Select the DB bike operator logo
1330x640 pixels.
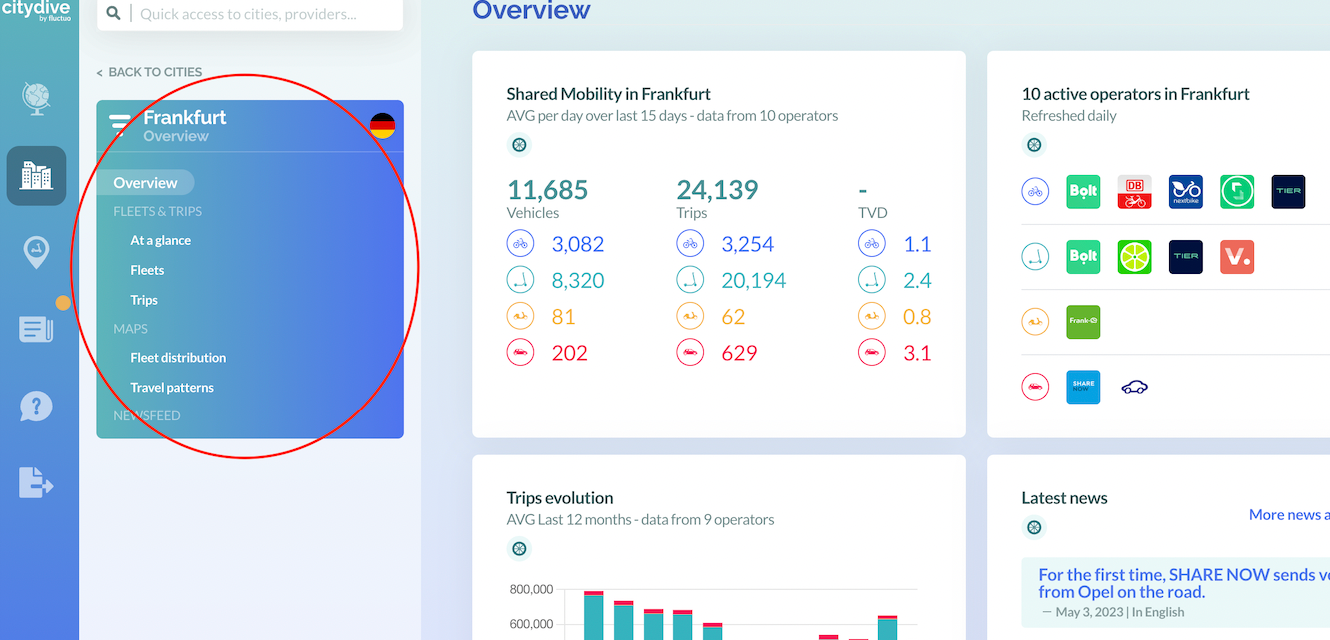(1134, 191)
